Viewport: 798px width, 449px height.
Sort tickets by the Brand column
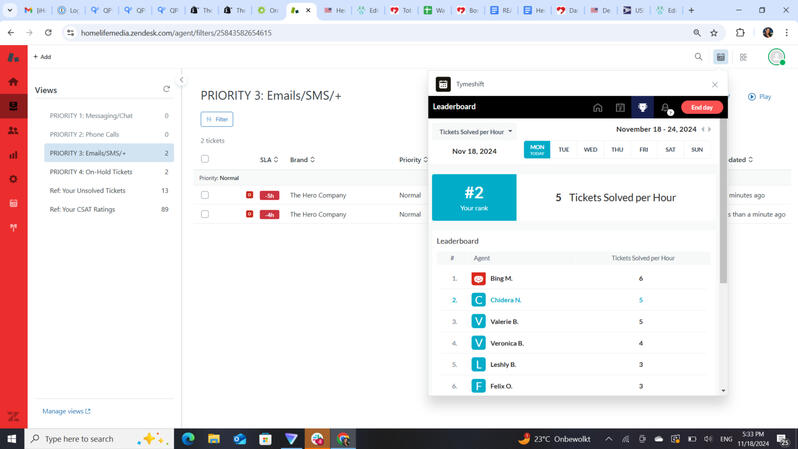(x=302, y=160)
